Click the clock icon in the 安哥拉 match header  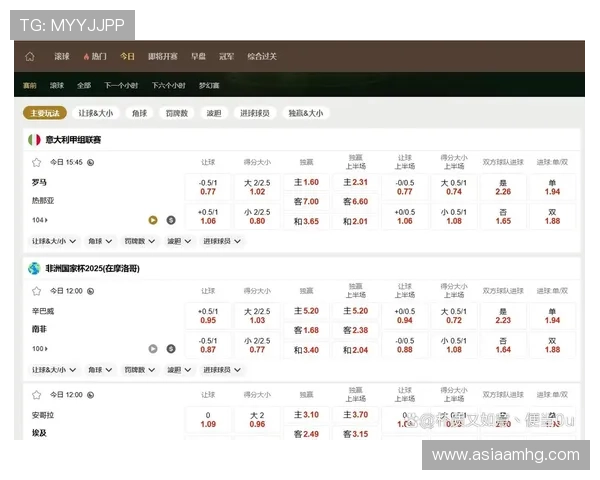click(90, 395)
